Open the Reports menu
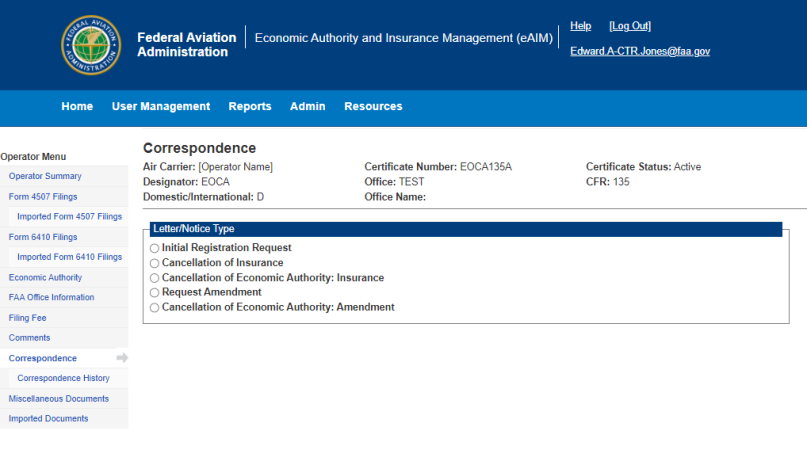 click(250, 106)
